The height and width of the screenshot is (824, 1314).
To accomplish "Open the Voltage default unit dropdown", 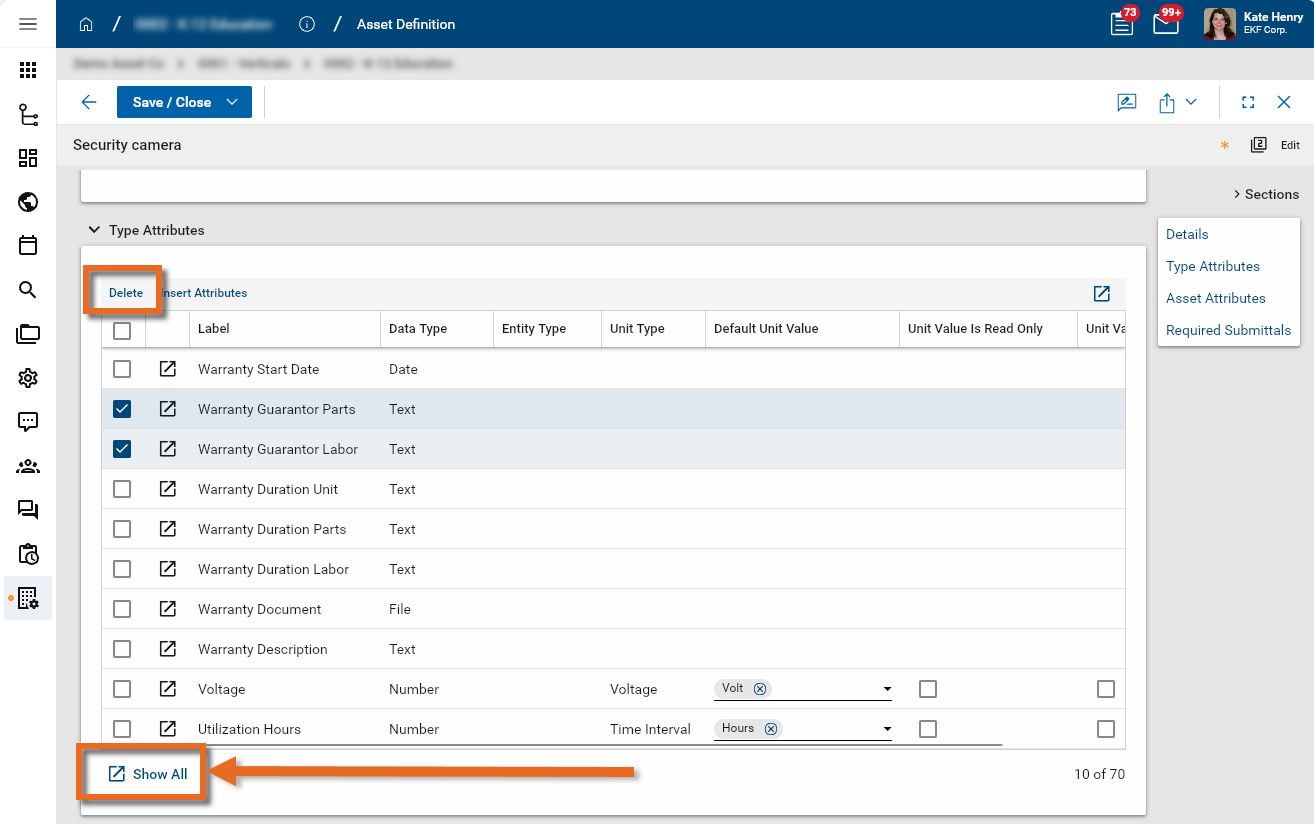I will pos(887,689).
